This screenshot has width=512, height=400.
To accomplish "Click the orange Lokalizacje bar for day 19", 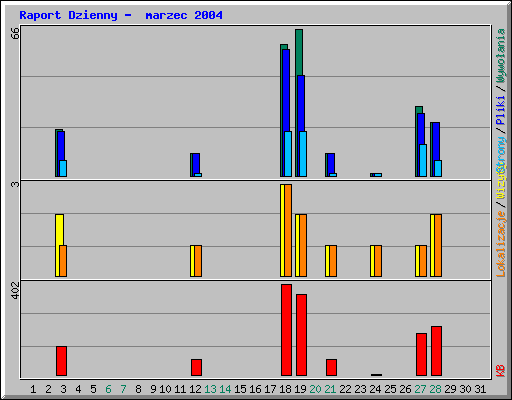I will (x=303, y=245).
